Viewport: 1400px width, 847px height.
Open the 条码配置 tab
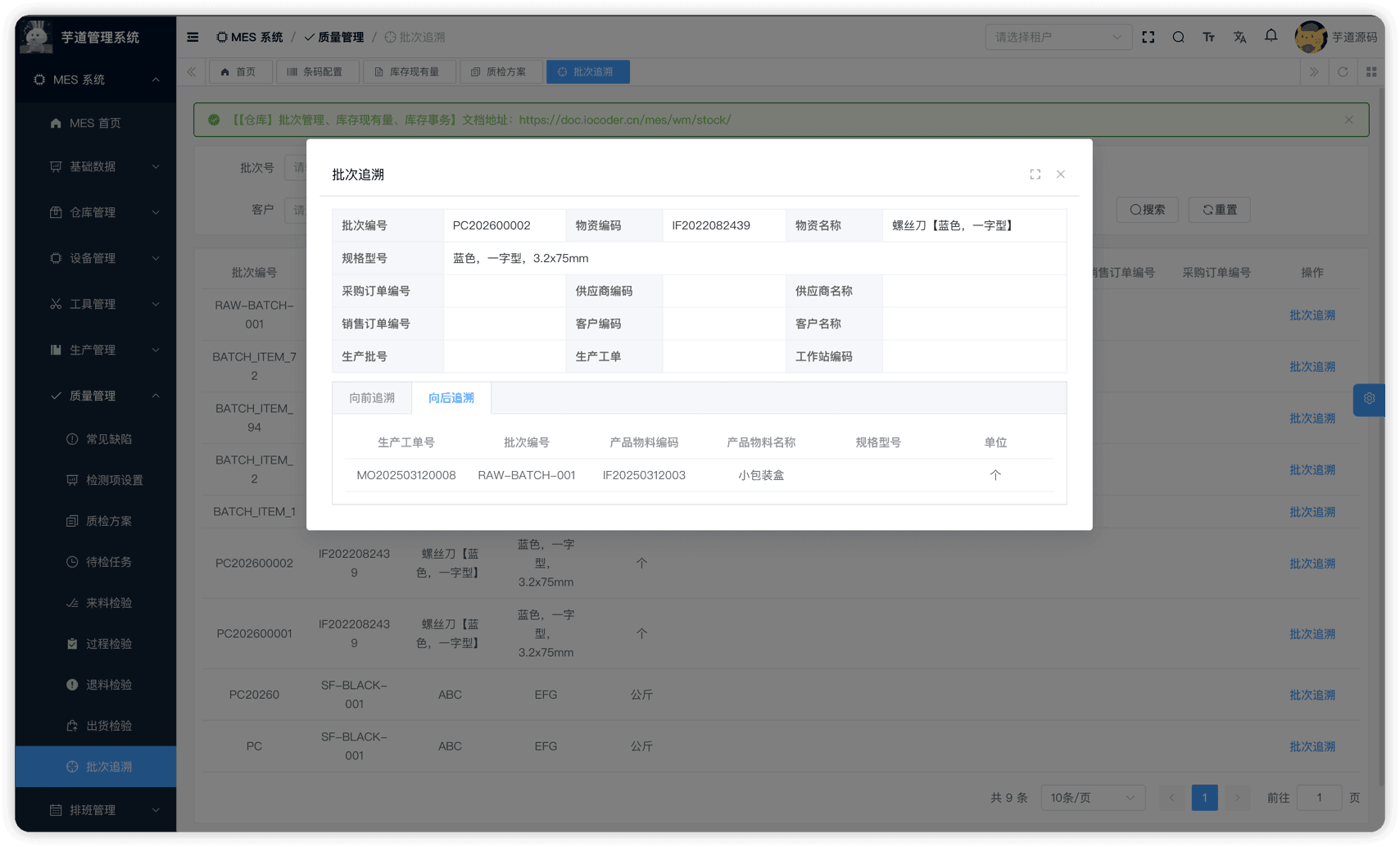[318, 71]
